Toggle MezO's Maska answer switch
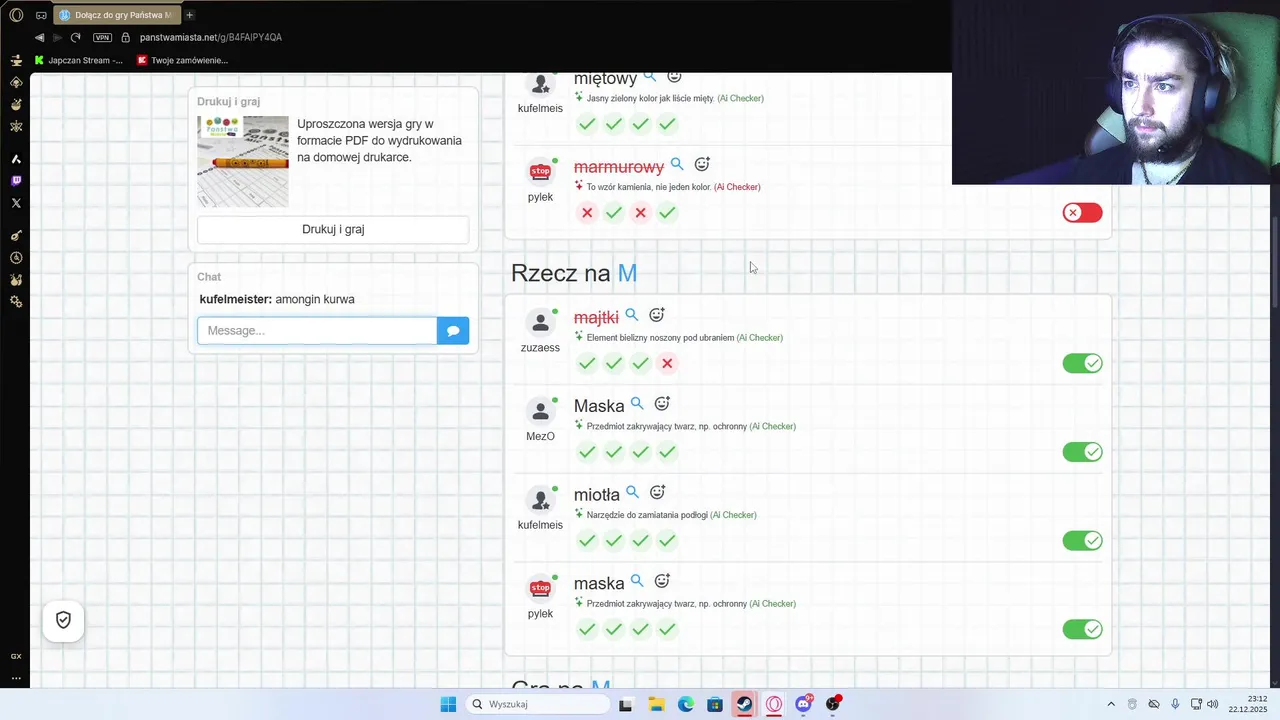The width and height of the screenshot is (1280, 720). click(1082, 452)
